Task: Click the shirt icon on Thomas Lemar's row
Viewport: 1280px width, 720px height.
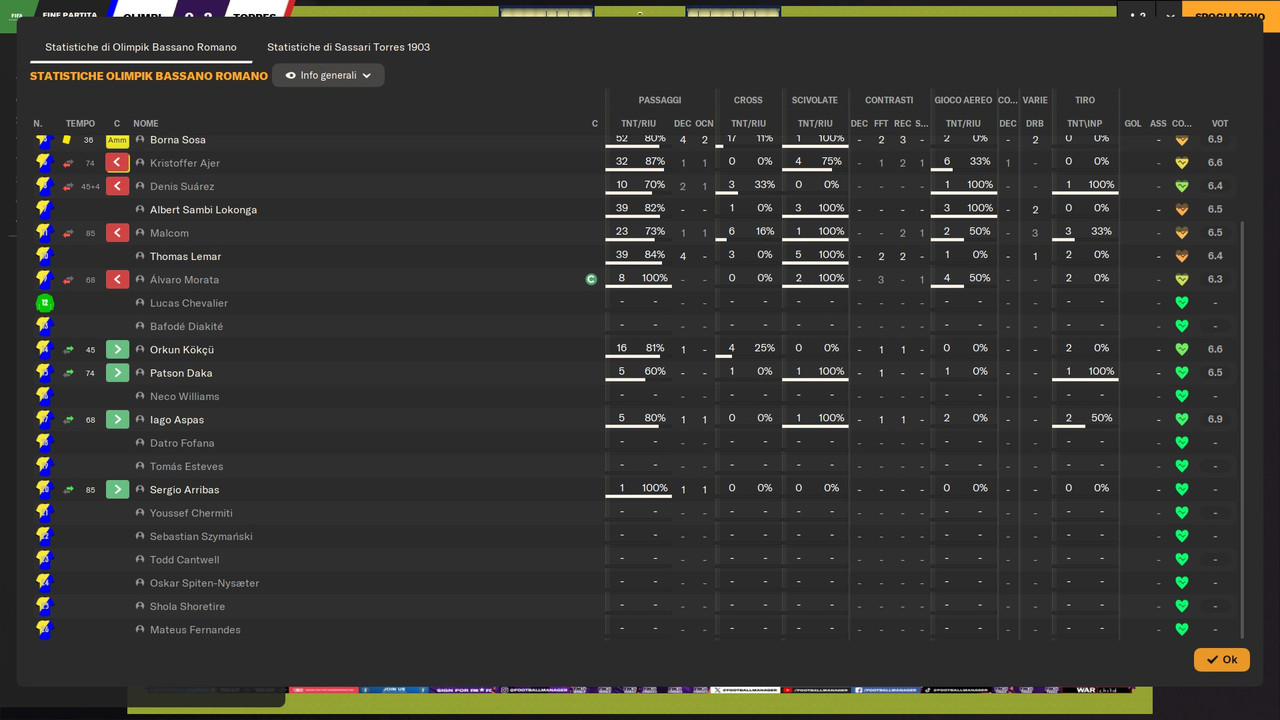Action: 43,257
